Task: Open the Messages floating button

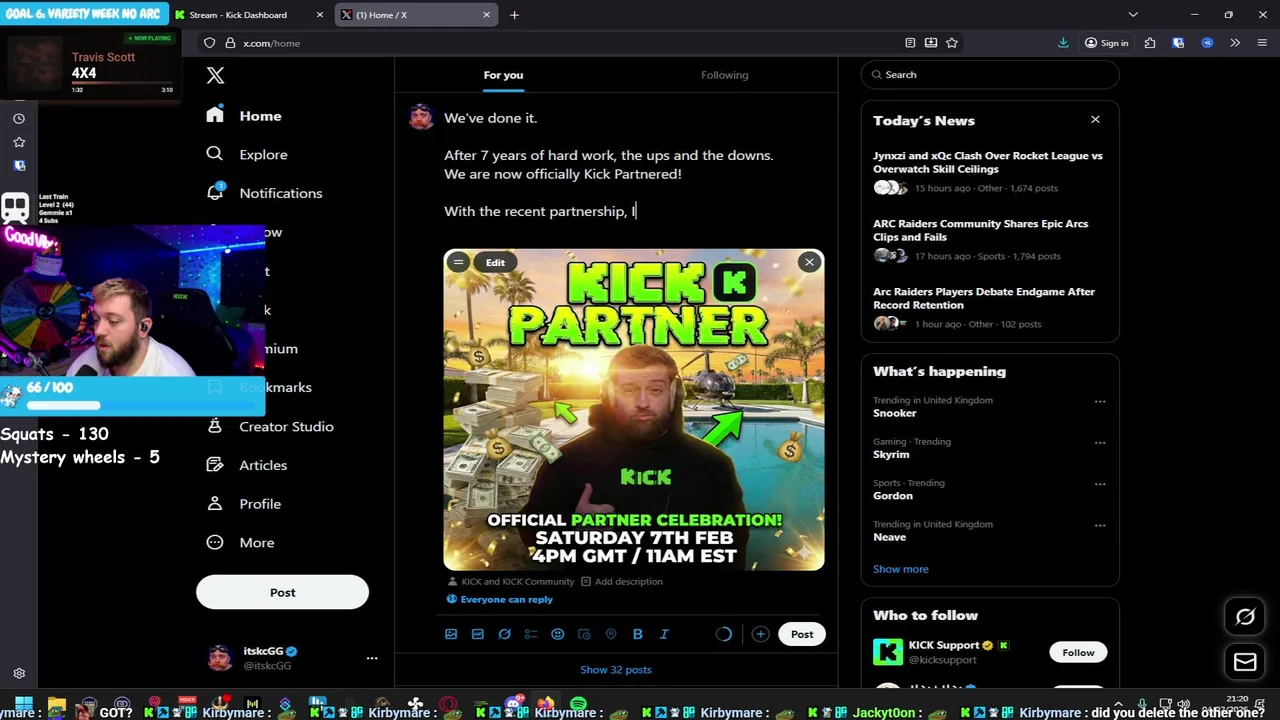Action: 1245,662
